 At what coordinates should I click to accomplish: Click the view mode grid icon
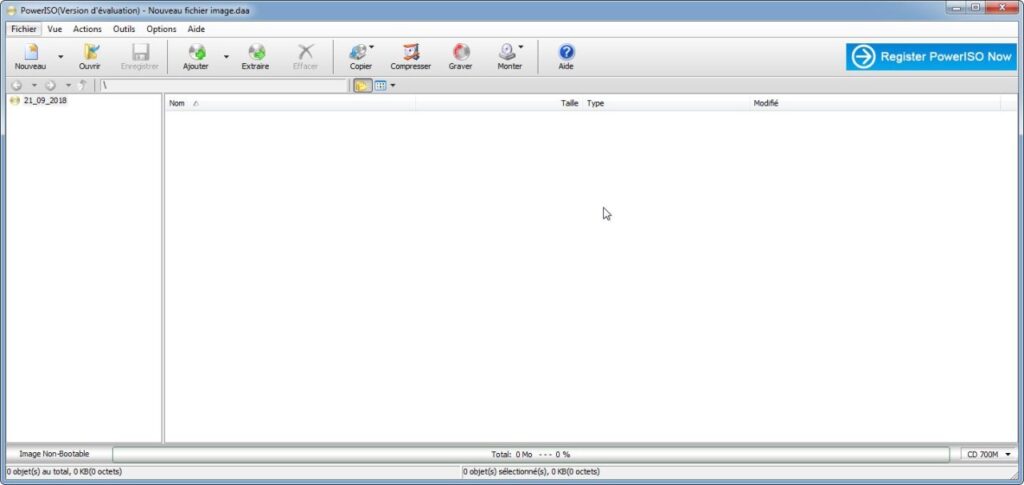380,86
